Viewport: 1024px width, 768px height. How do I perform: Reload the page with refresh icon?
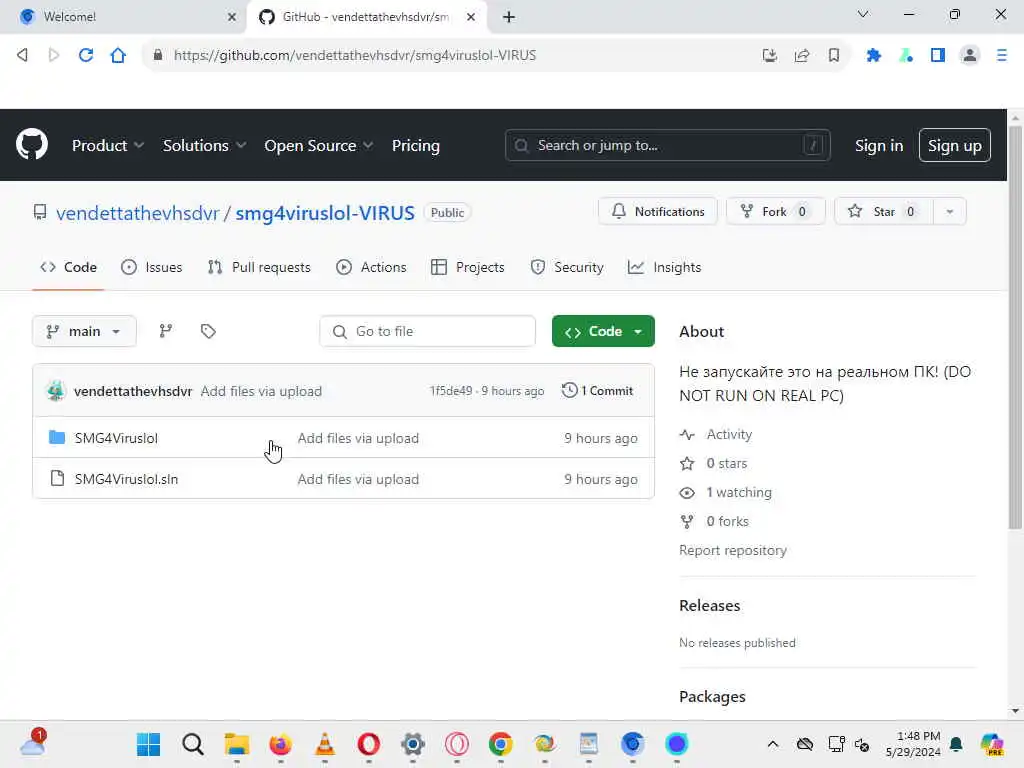point(86,55)
